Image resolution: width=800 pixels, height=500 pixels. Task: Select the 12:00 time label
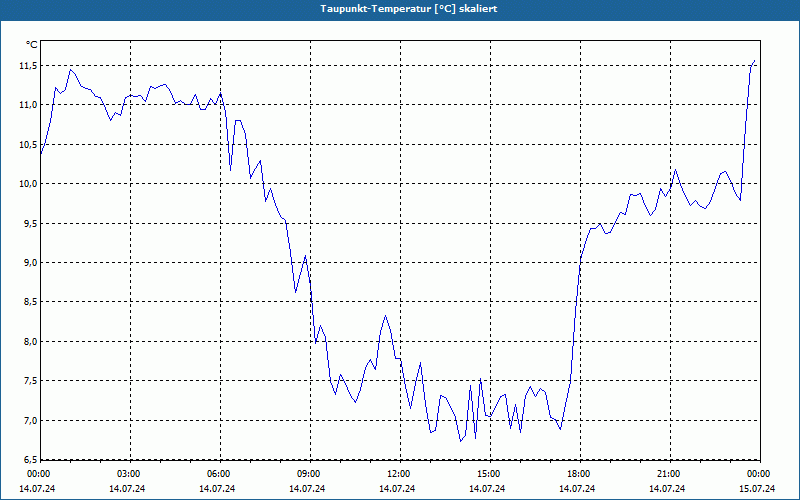pyautogui.click(x=399, y=474)
